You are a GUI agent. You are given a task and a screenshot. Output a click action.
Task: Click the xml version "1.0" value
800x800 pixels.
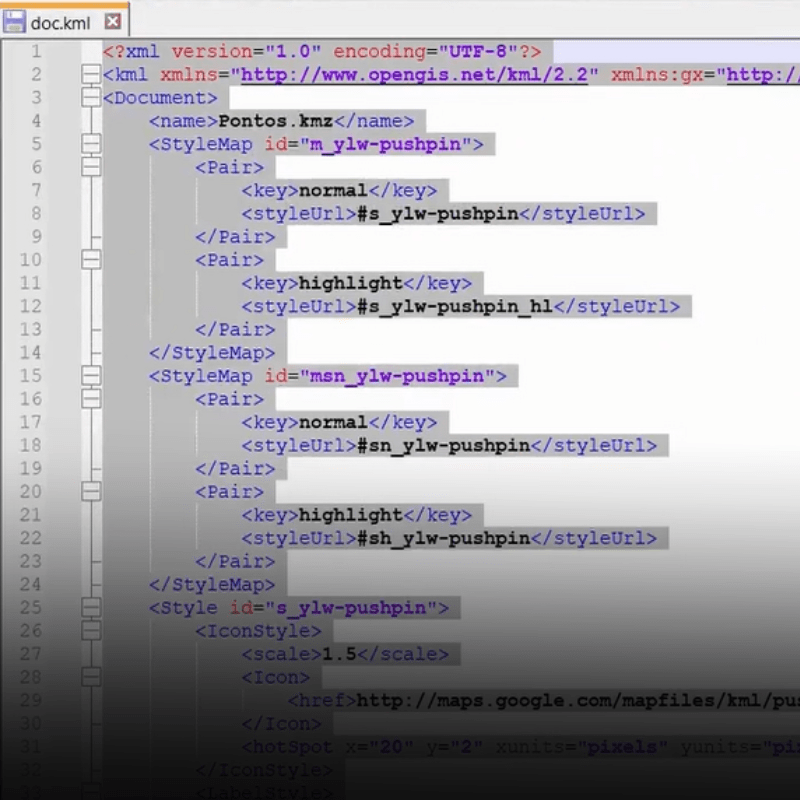click(x=292, y=51)
